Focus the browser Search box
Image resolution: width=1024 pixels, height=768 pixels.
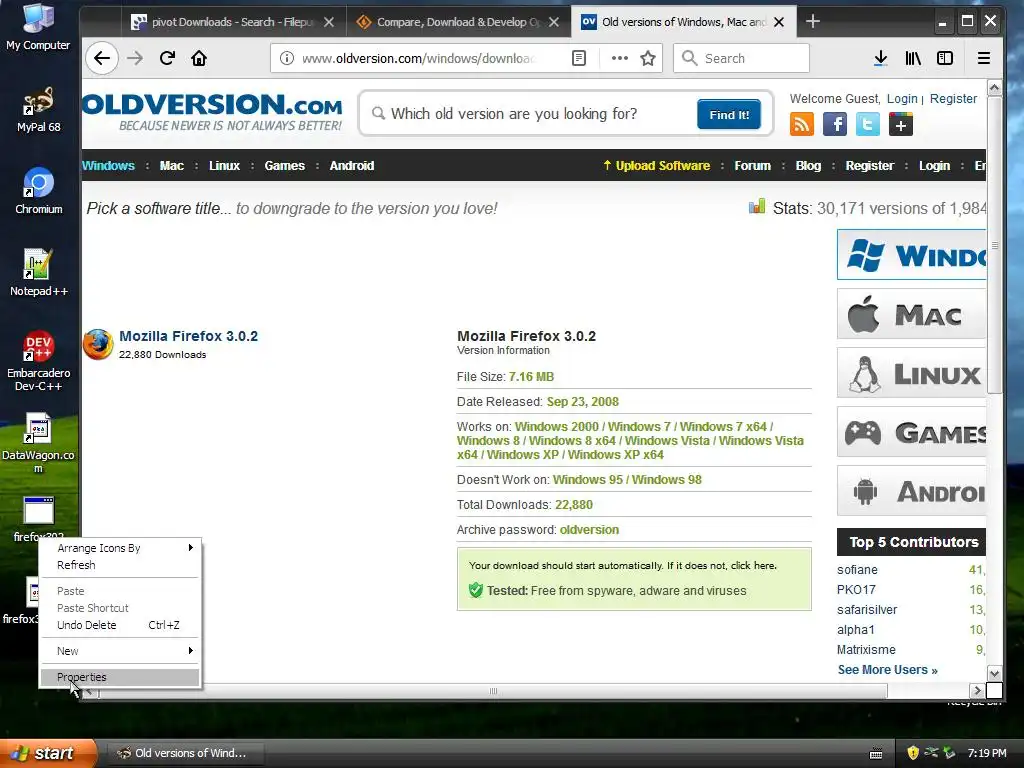point(741,58)
